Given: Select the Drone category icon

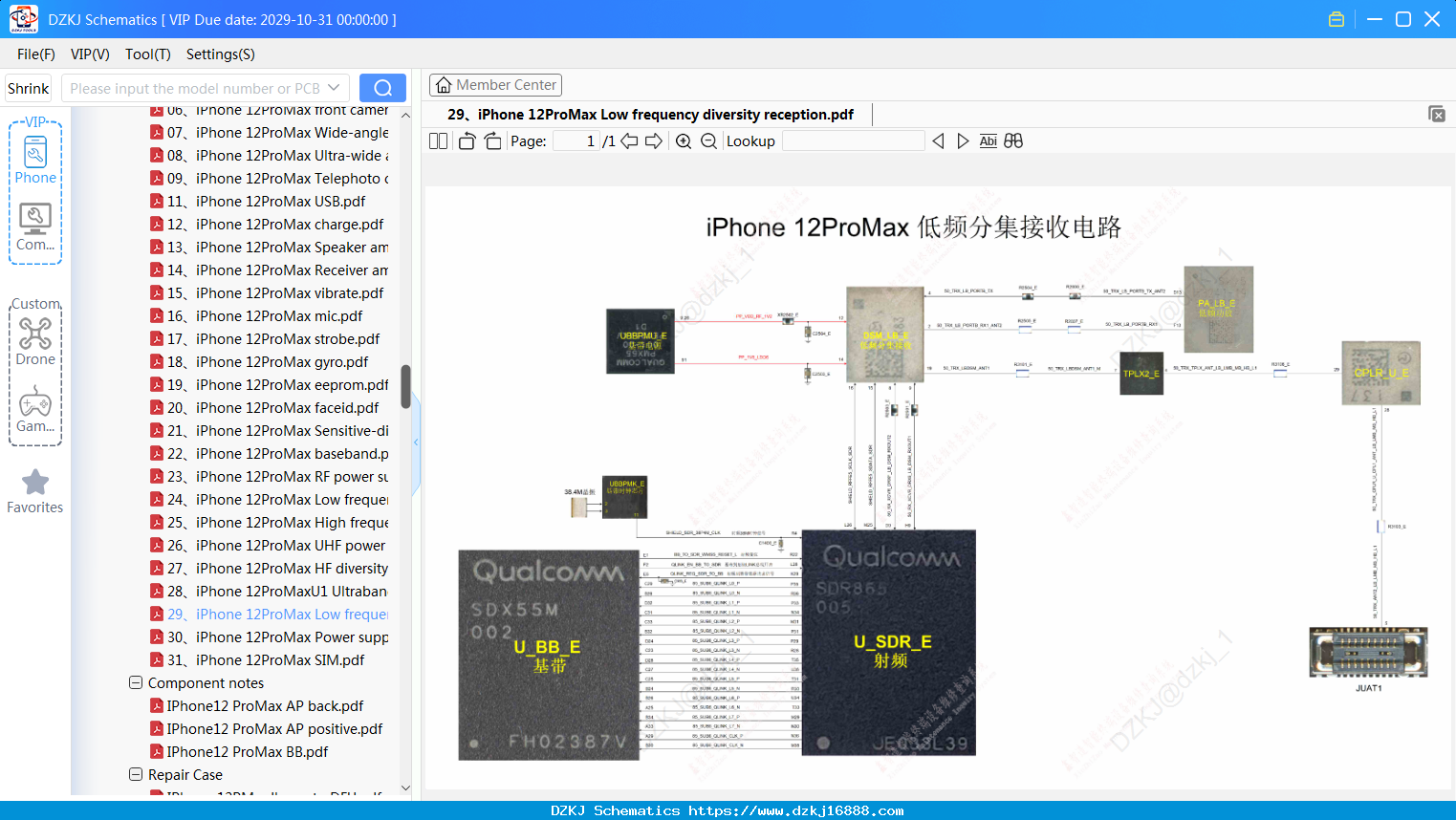Looking at the screenshot, I should [x=35, y=341].
